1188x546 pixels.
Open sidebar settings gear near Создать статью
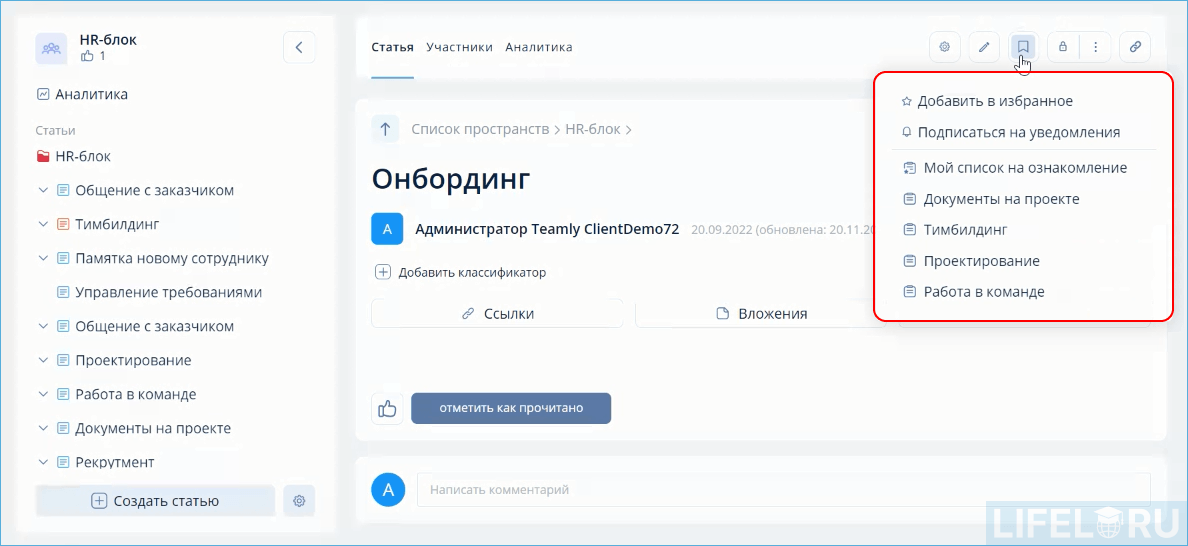coord(299,501)
